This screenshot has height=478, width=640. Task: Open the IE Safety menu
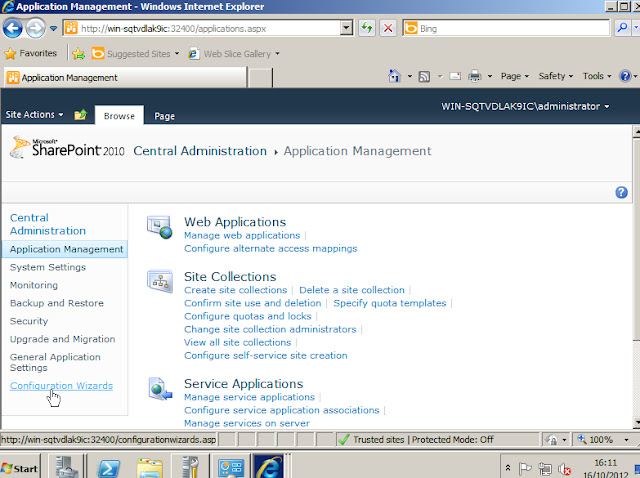tap(556, 76)
